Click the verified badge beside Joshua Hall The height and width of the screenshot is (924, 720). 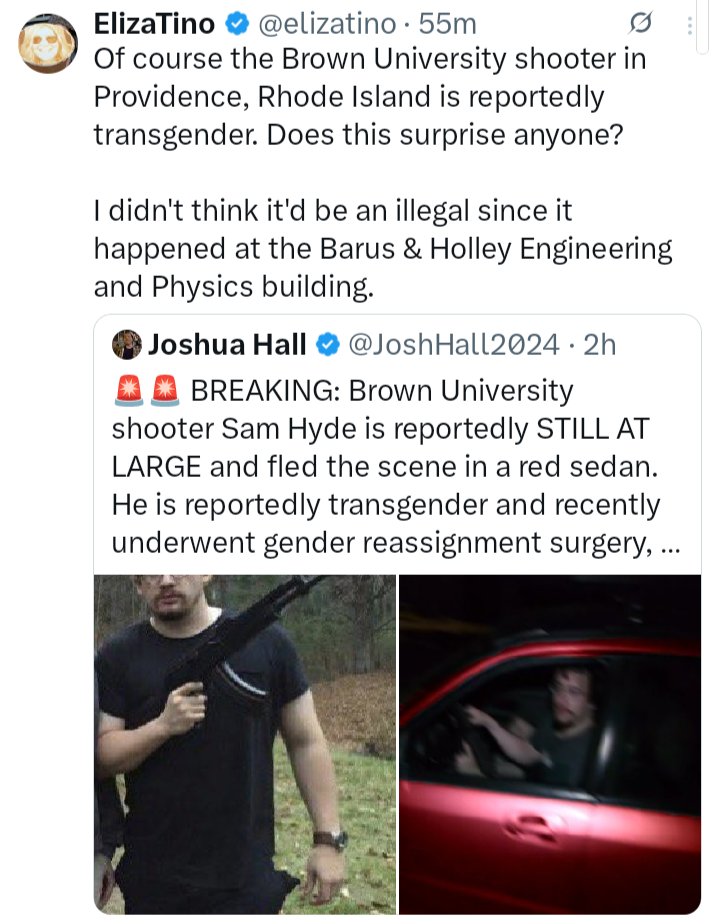(x=328, y=345)
